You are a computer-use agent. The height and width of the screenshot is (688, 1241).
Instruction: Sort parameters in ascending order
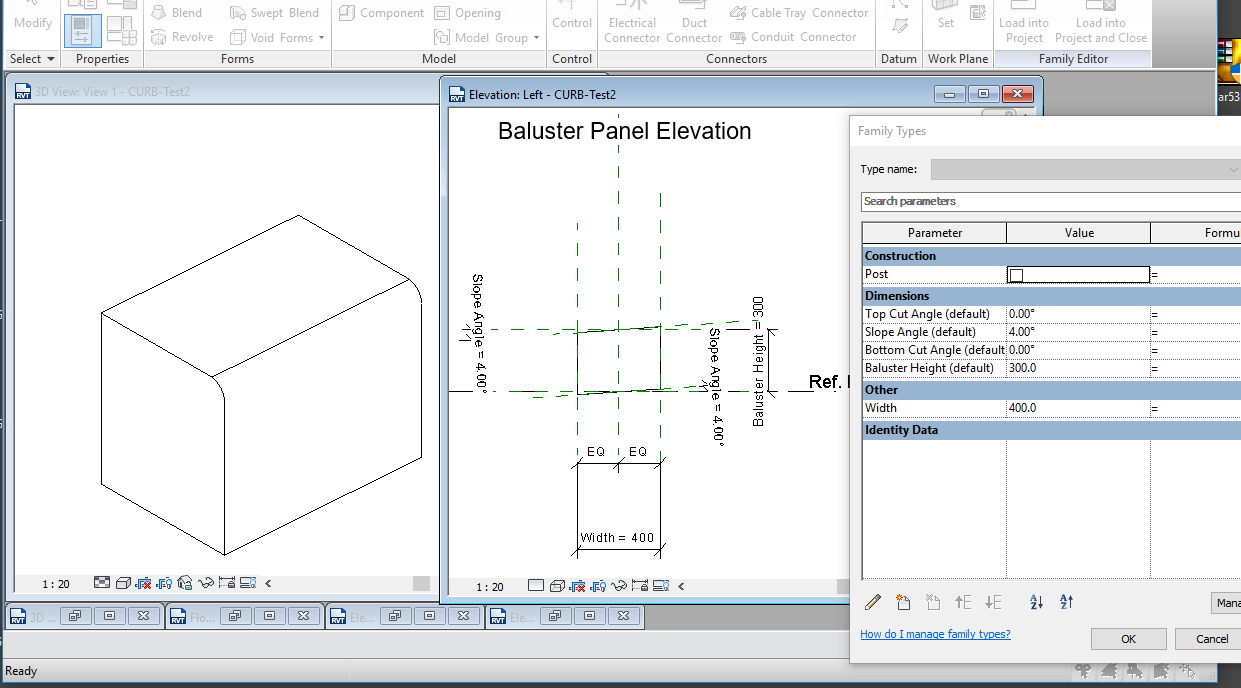[x=1036, y=602]
